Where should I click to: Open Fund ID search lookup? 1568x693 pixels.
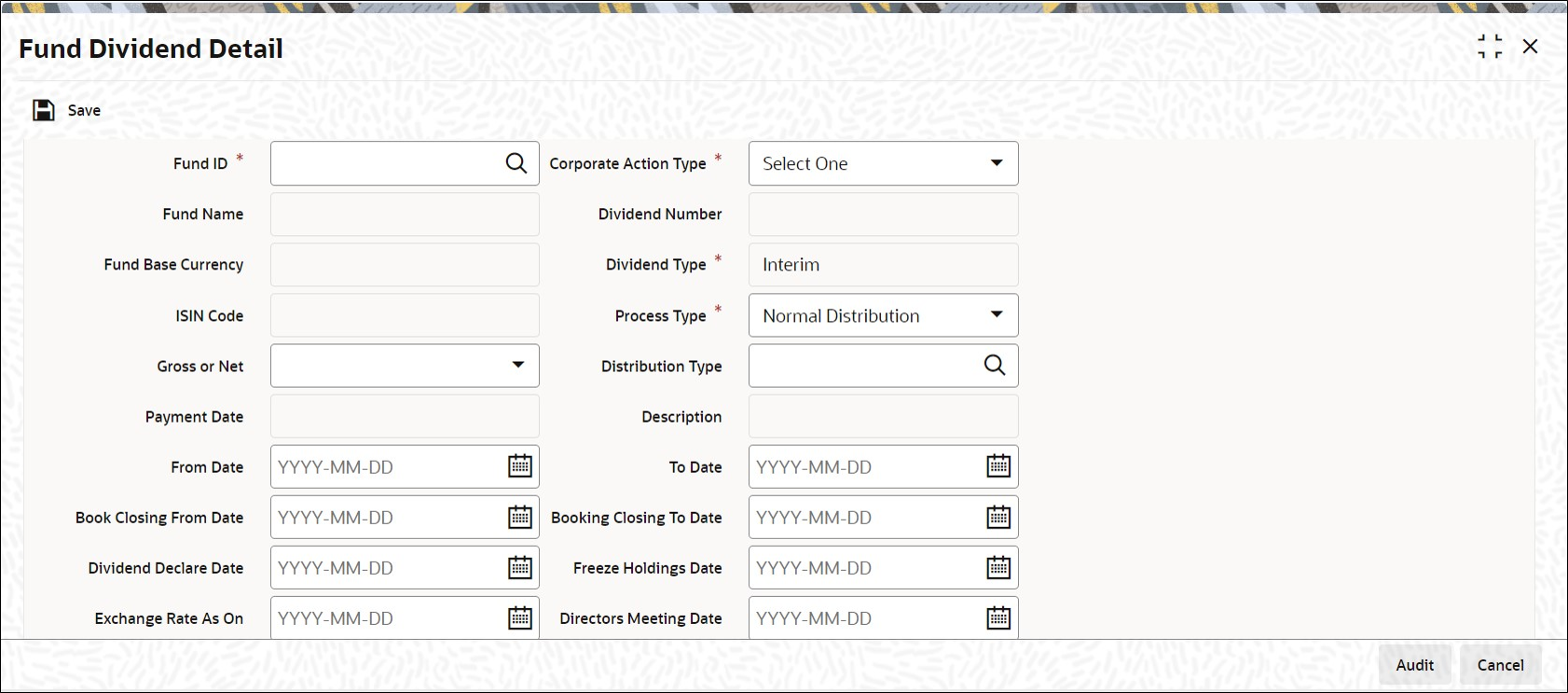point(516,163)
